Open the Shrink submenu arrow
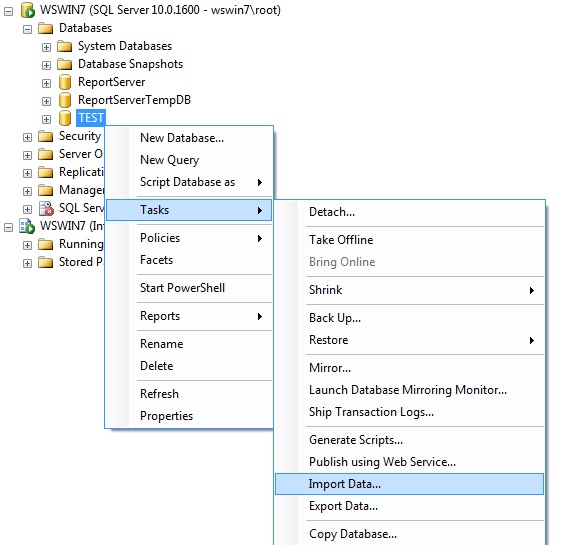The height and width of the screenshot is (545, 562). tap(532, 290)
